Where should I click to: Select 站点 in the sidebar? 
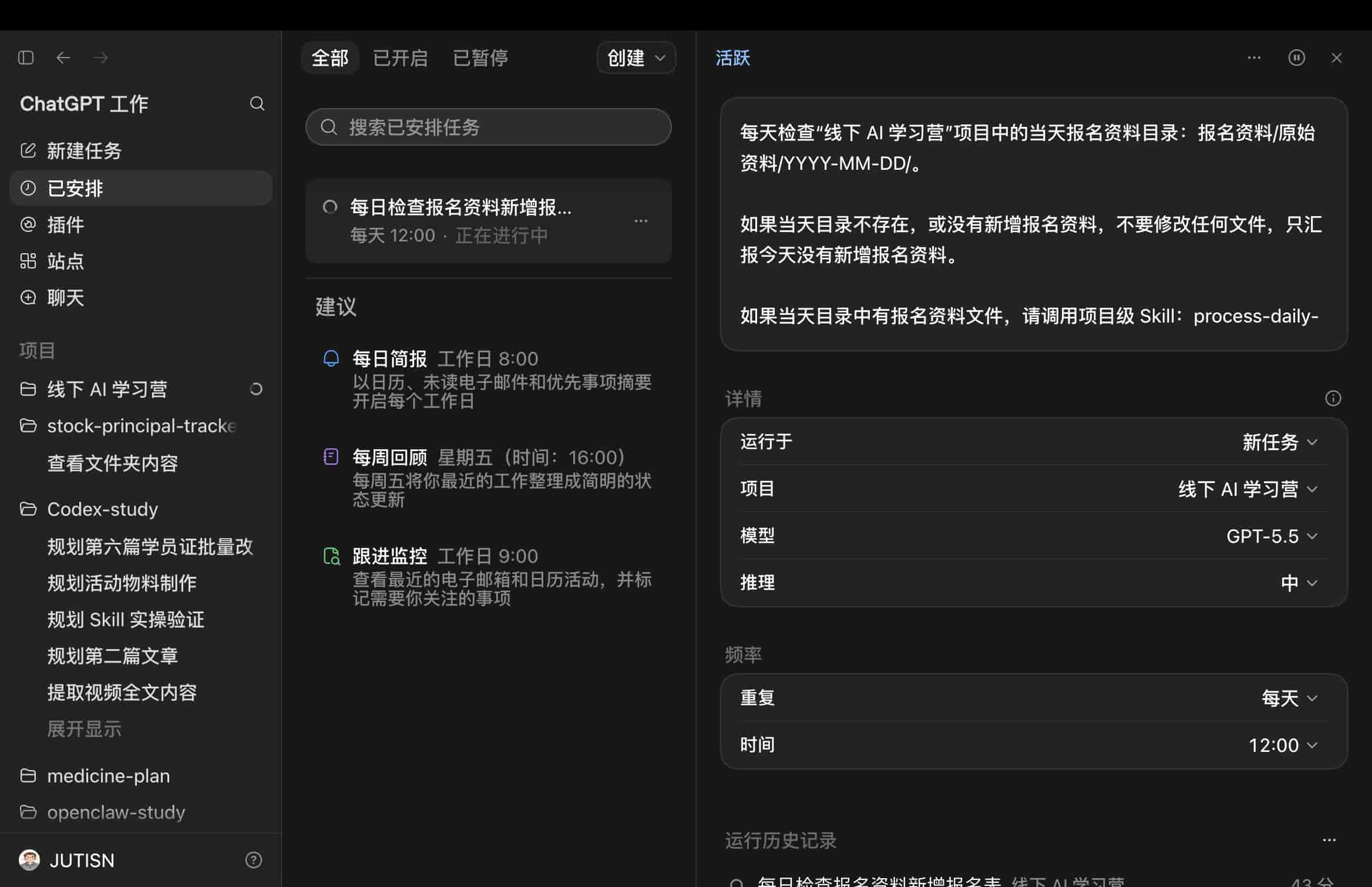(141, 261)
